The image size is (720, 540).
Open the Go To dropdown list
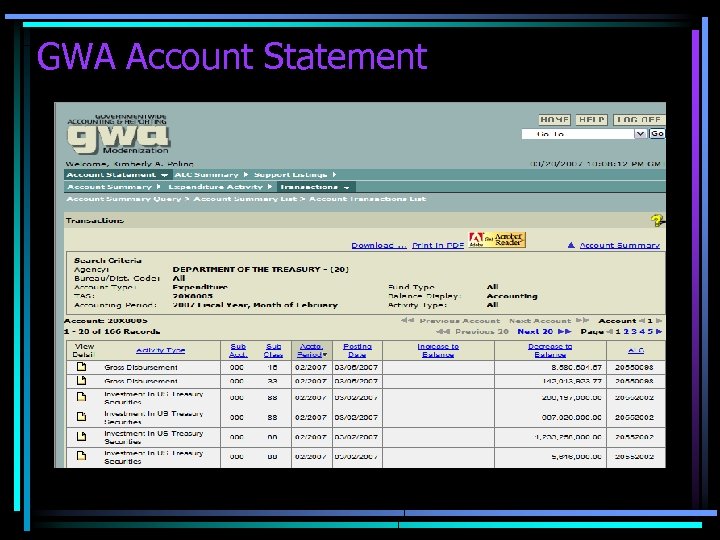pos(640,134)
